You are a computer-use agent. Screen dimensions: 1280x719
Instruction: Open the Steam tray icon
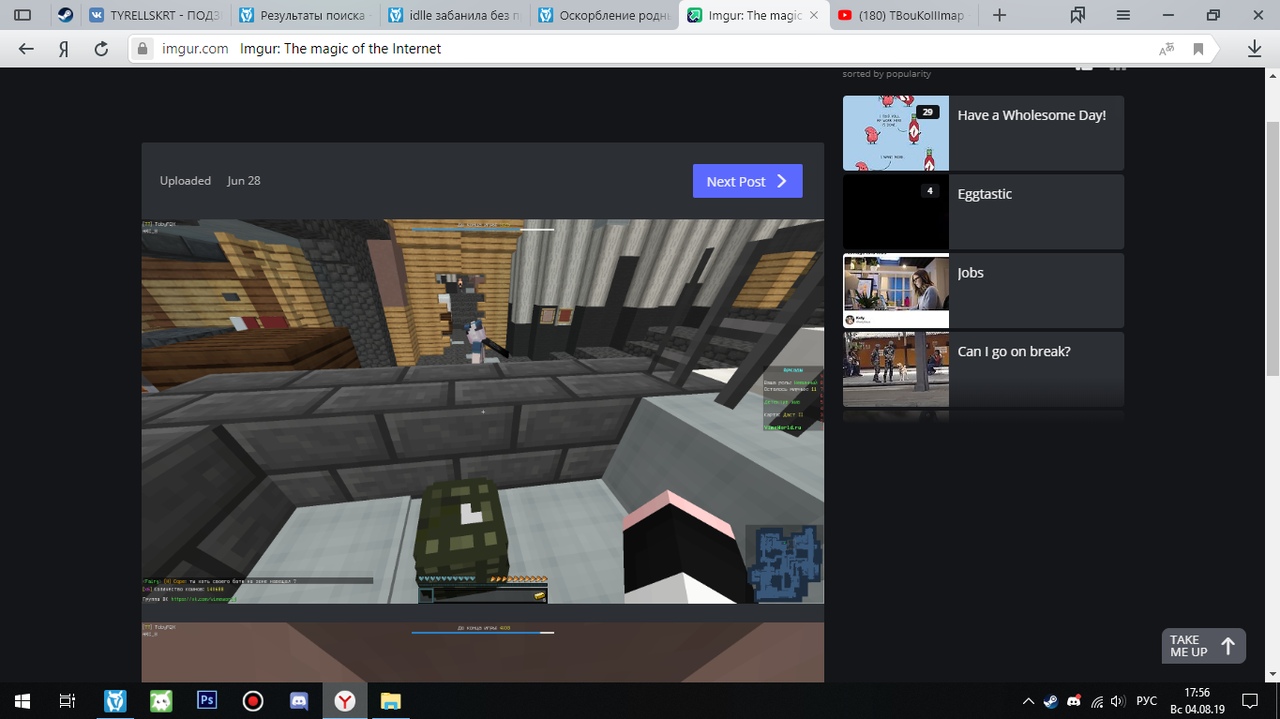point(1051,701)
